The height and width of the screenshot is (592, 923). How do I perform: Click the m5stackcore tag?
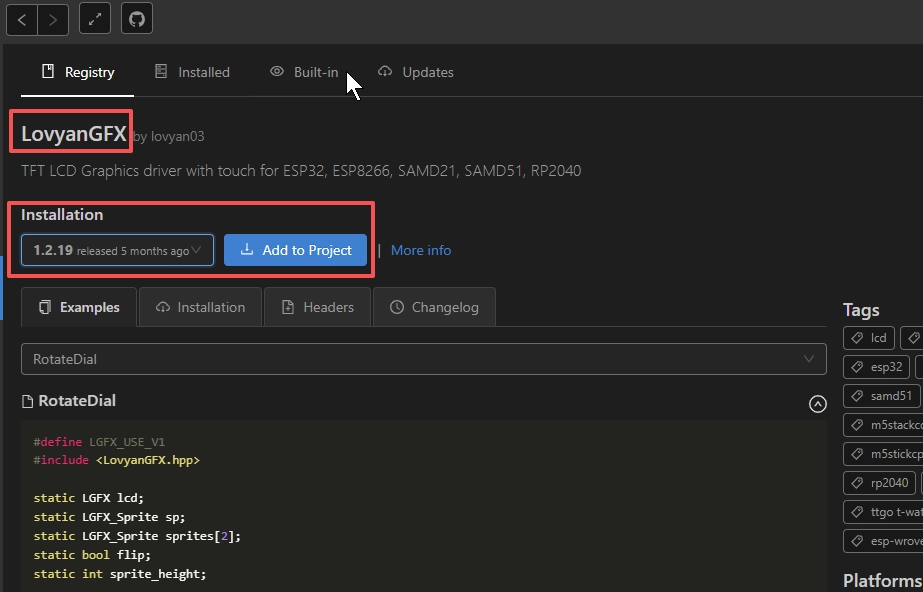tap(883, 425)
